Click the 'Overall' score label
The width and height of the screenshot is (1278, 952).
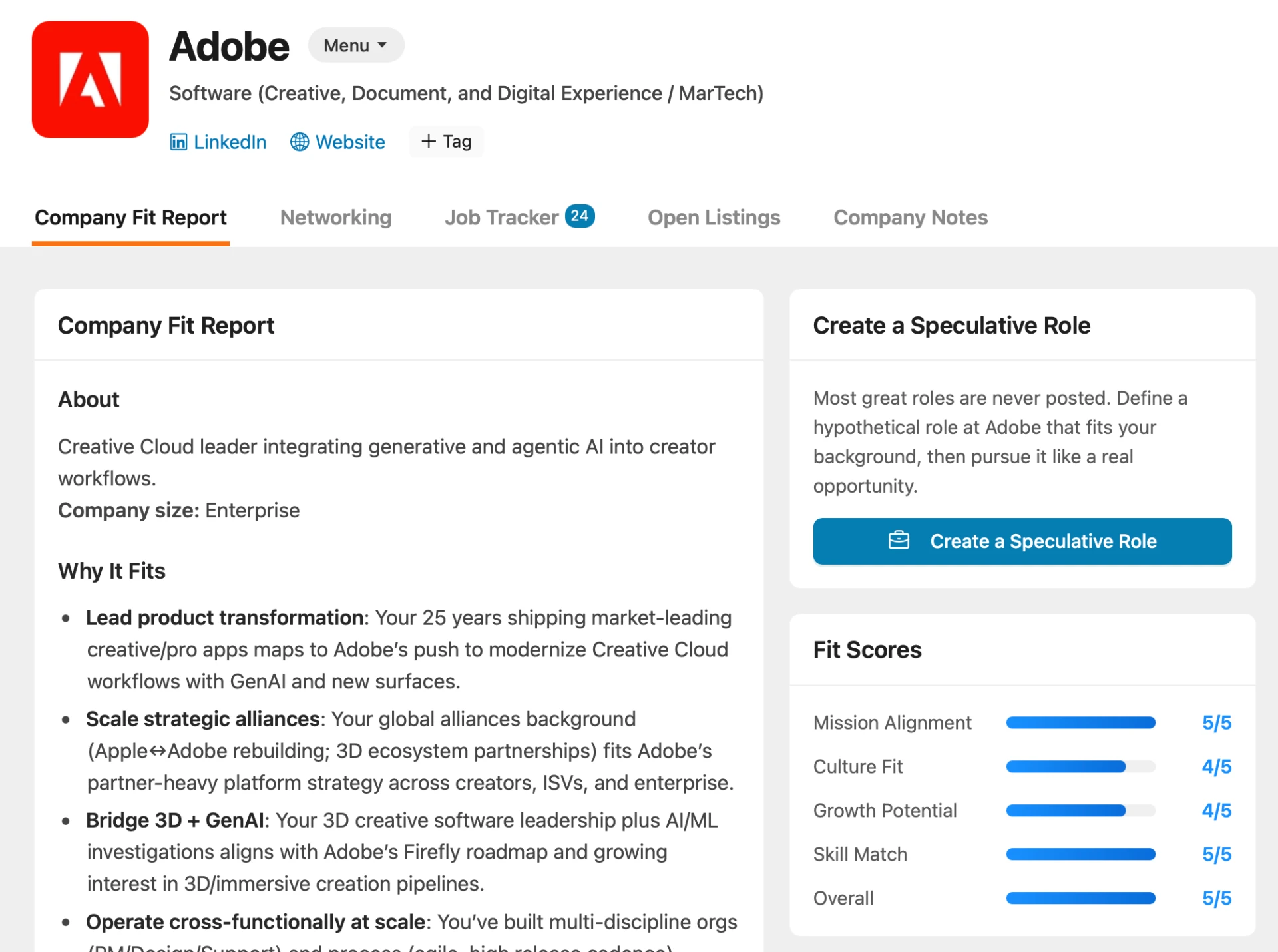[843, 898]
